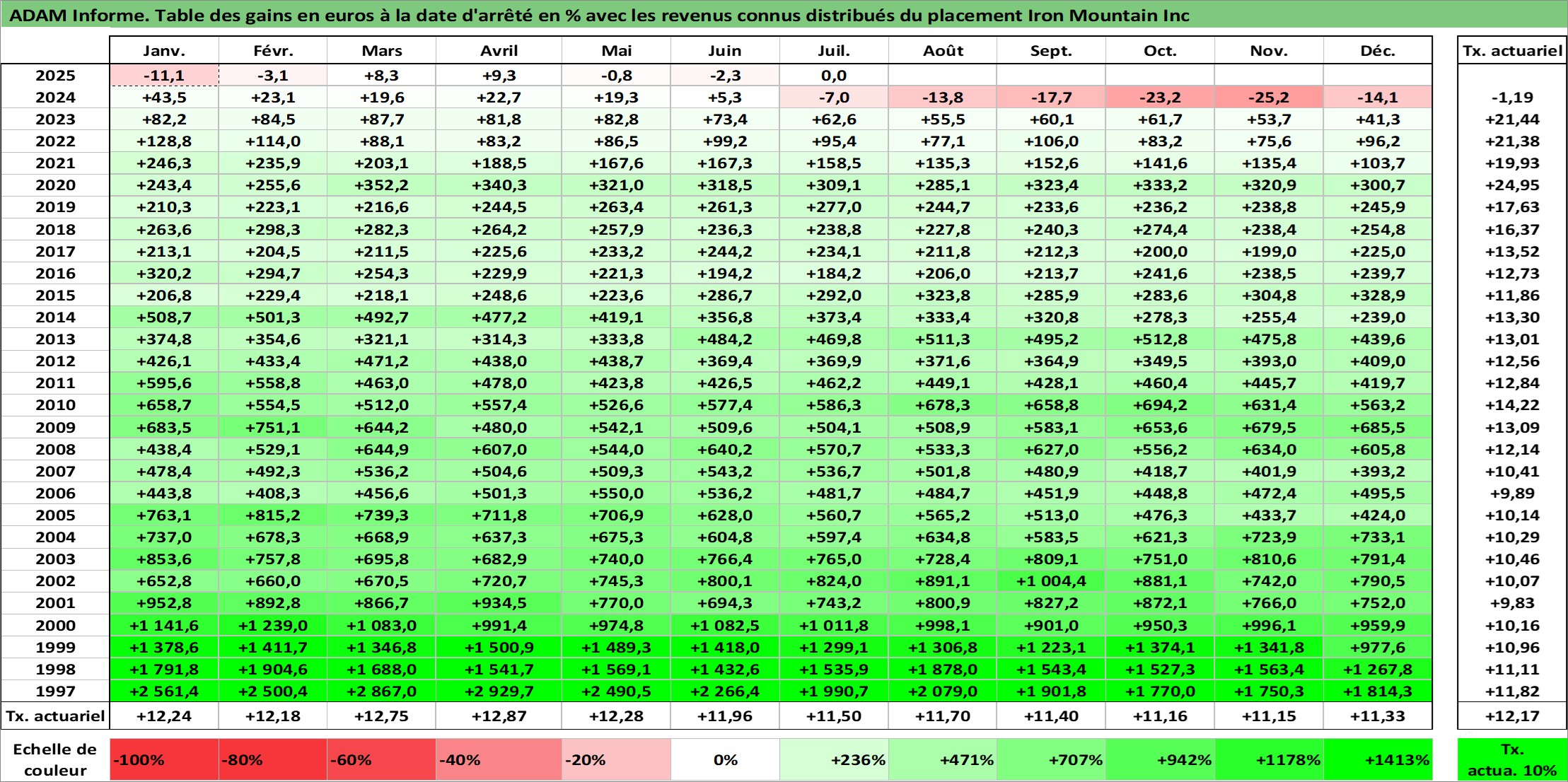Click the -1,19 actuarial rate for 2024
Image resolution: width=1568 pixels, height=782 pixels.
pos(1512,97)
